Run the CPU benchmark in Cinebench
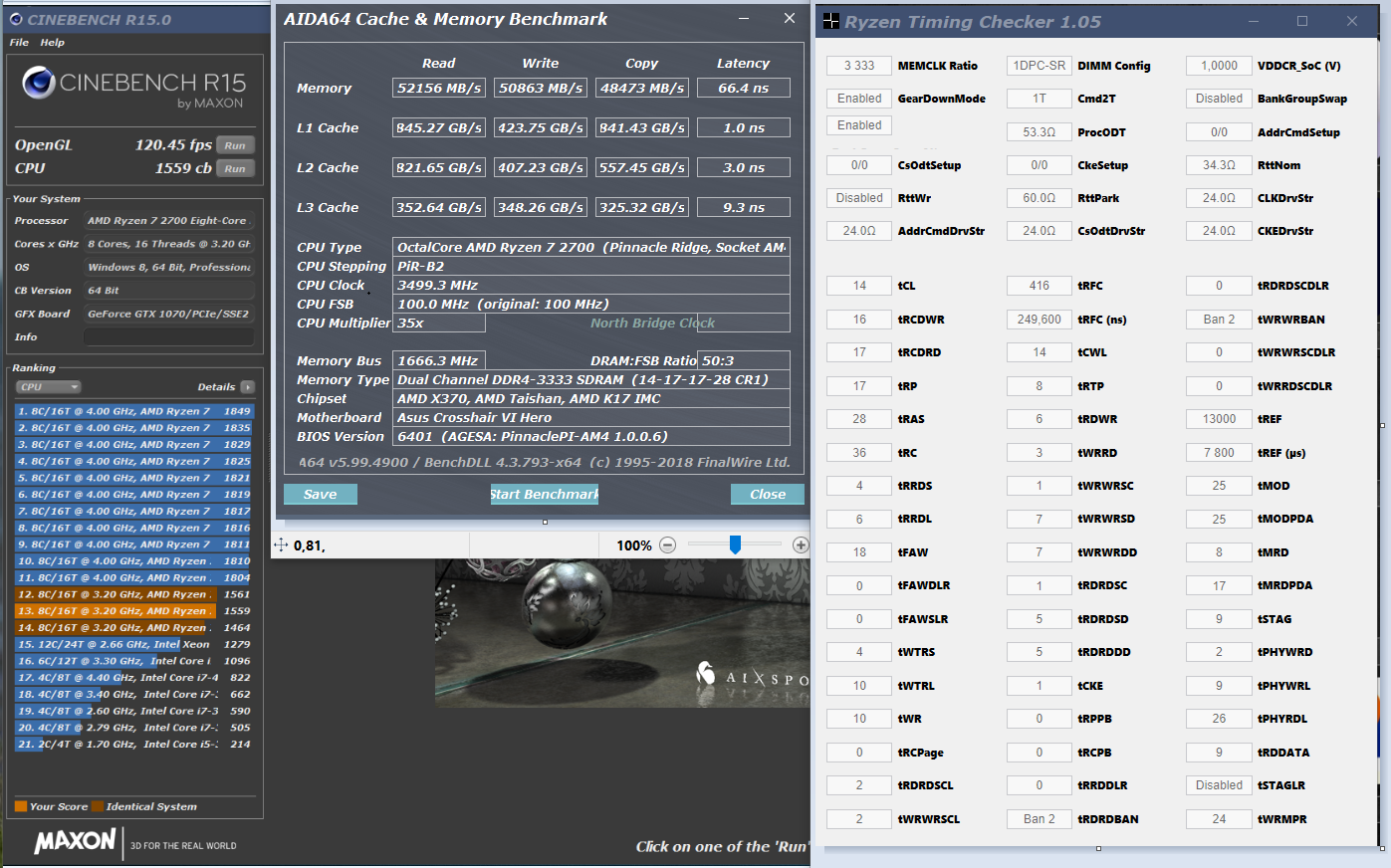The width and height of the screenshot is (1391, 868). coord(235,169)
